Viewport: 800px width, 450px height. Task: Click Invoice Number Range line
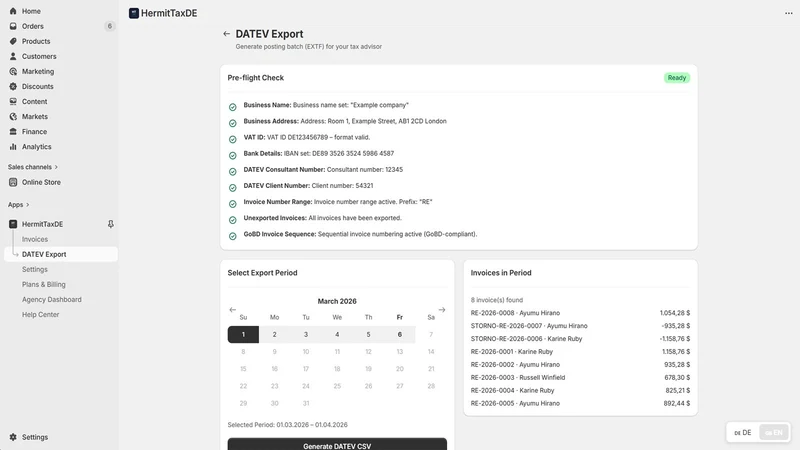[338, 202]
